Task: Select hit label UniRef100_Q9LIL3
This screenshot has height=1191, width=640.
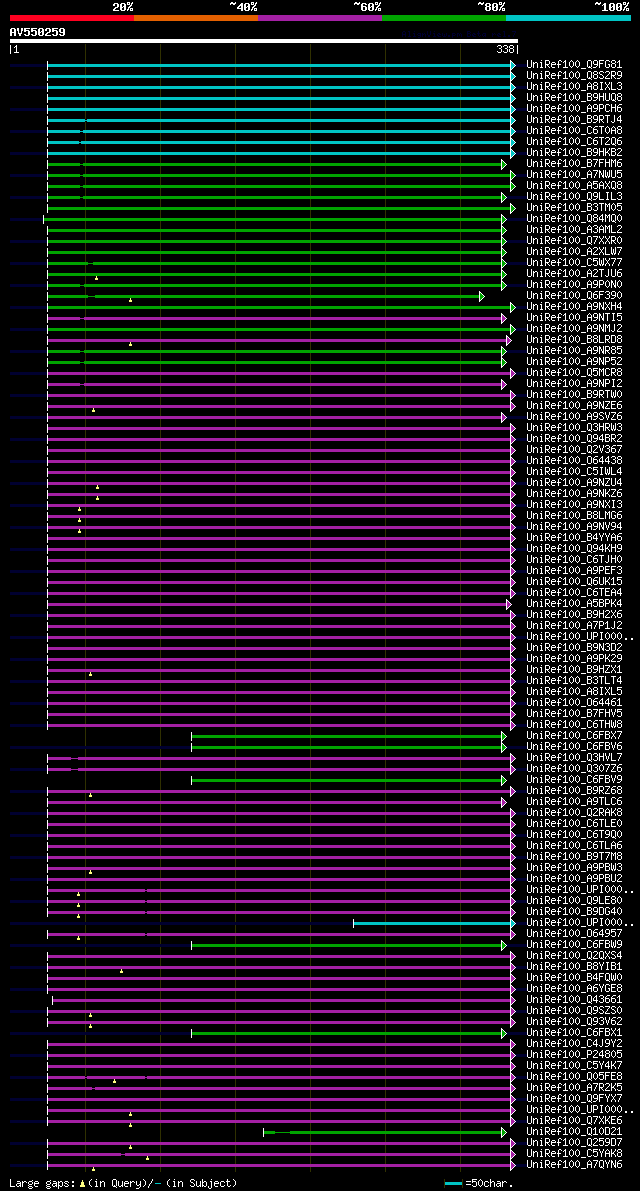Action: coord(574,197)
